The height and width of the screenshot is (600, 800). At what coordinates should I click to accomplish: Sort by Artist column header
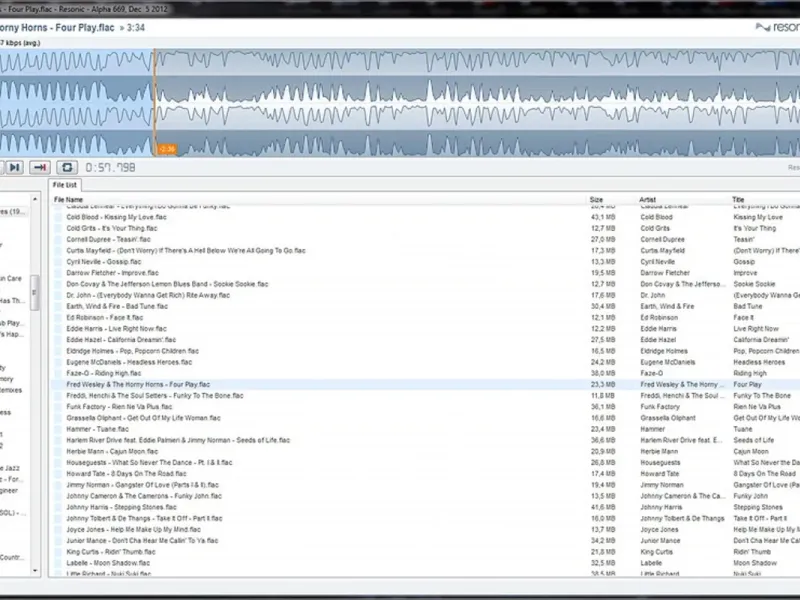pyautogui.click(x=647, y=199)
